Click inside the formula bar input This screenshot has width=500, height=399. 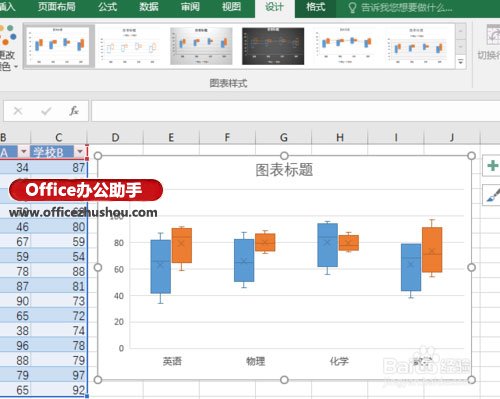pos(296,111)
